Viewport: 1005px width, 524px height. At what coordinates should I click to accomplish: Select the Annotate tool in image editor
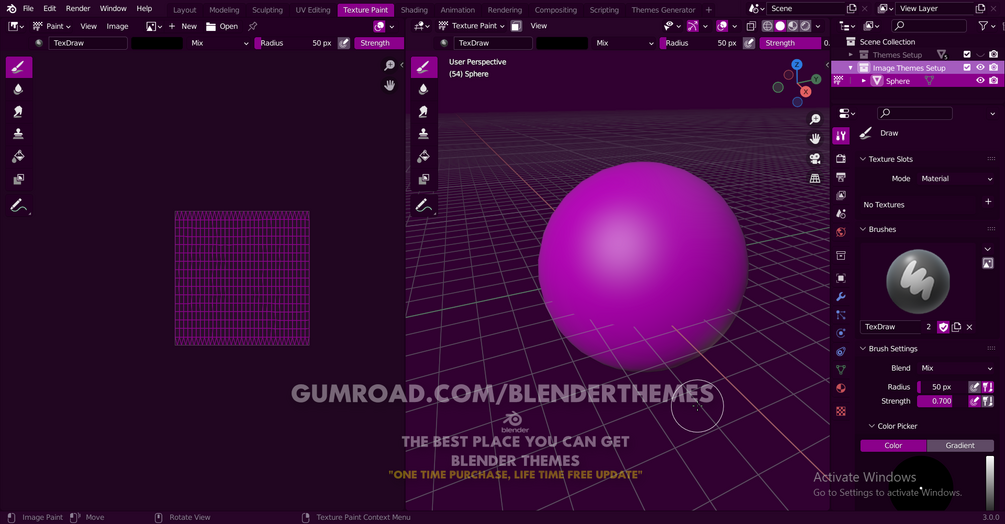[19, 206]
